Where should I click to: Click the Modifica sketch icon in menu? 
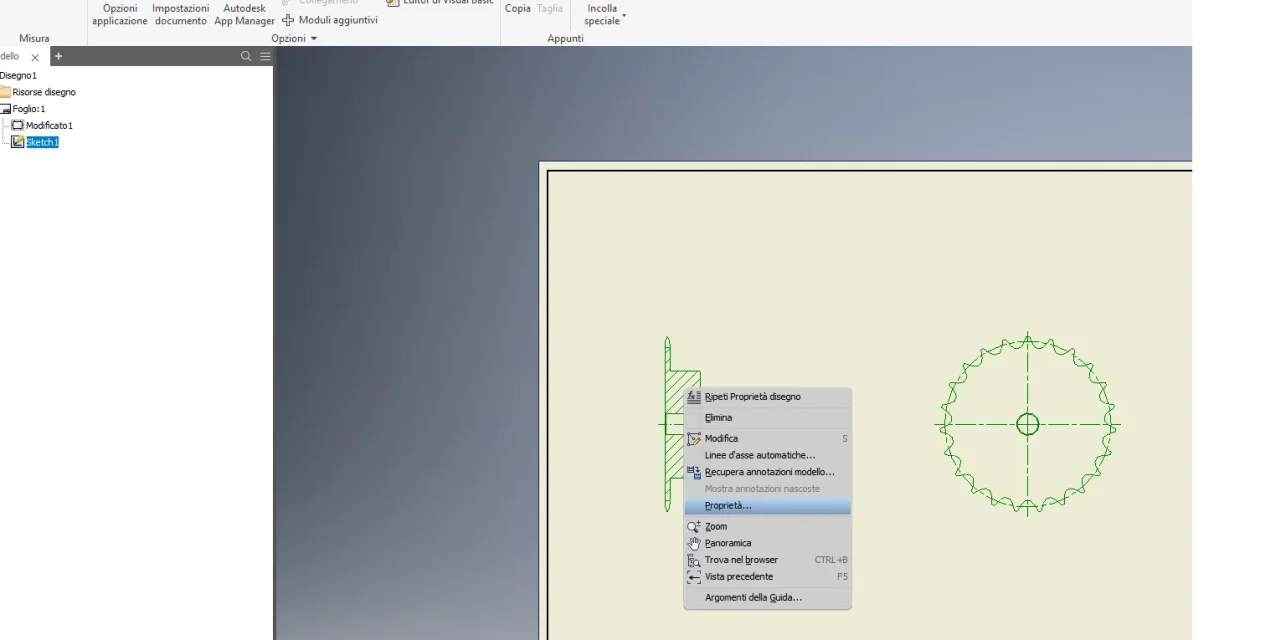pos(694,439)
